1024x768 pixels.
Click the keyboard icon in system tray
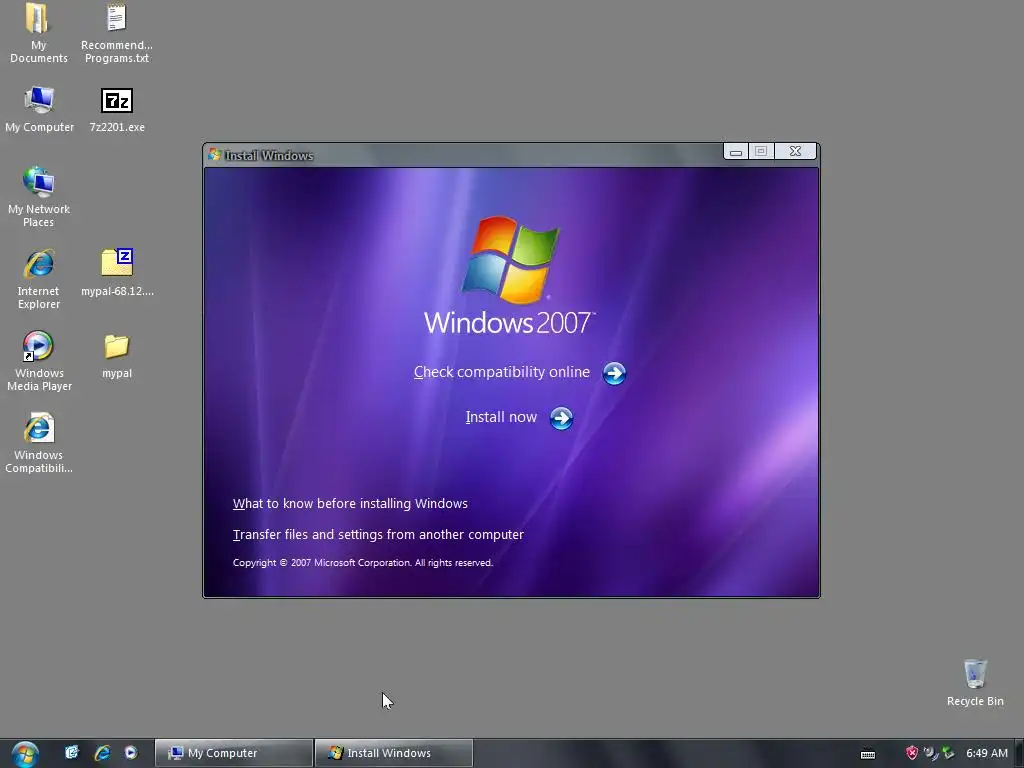pos(867,754)
